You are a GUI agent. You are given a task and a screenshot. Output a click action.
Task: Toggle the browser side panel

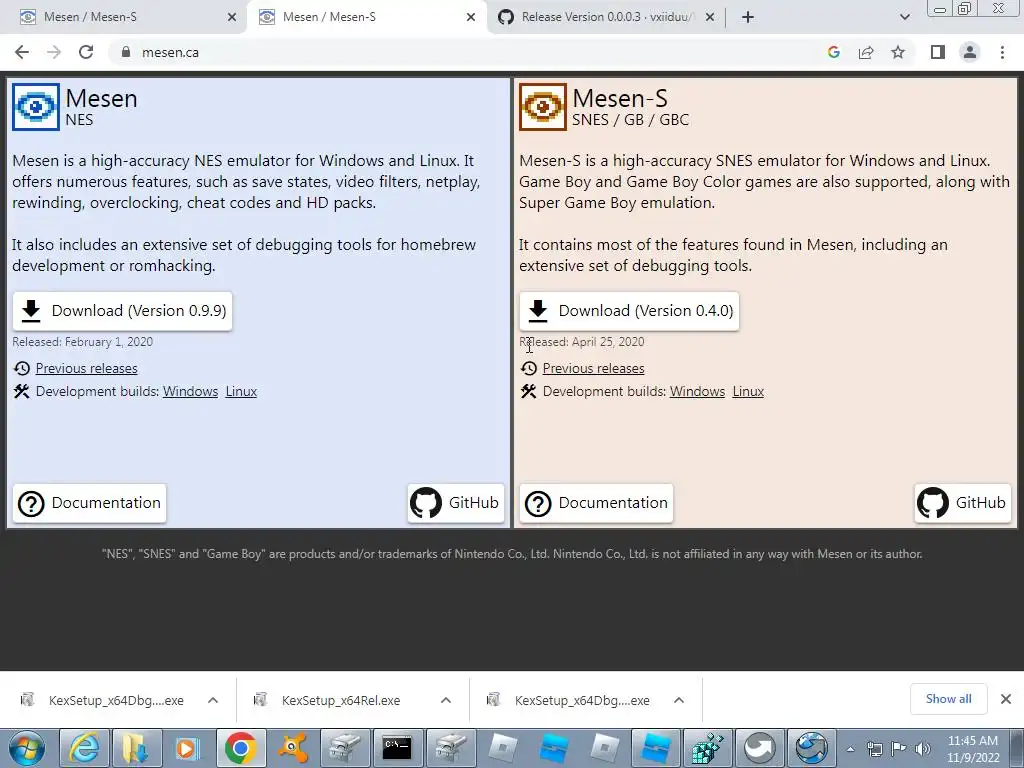[x=938, y=52]
